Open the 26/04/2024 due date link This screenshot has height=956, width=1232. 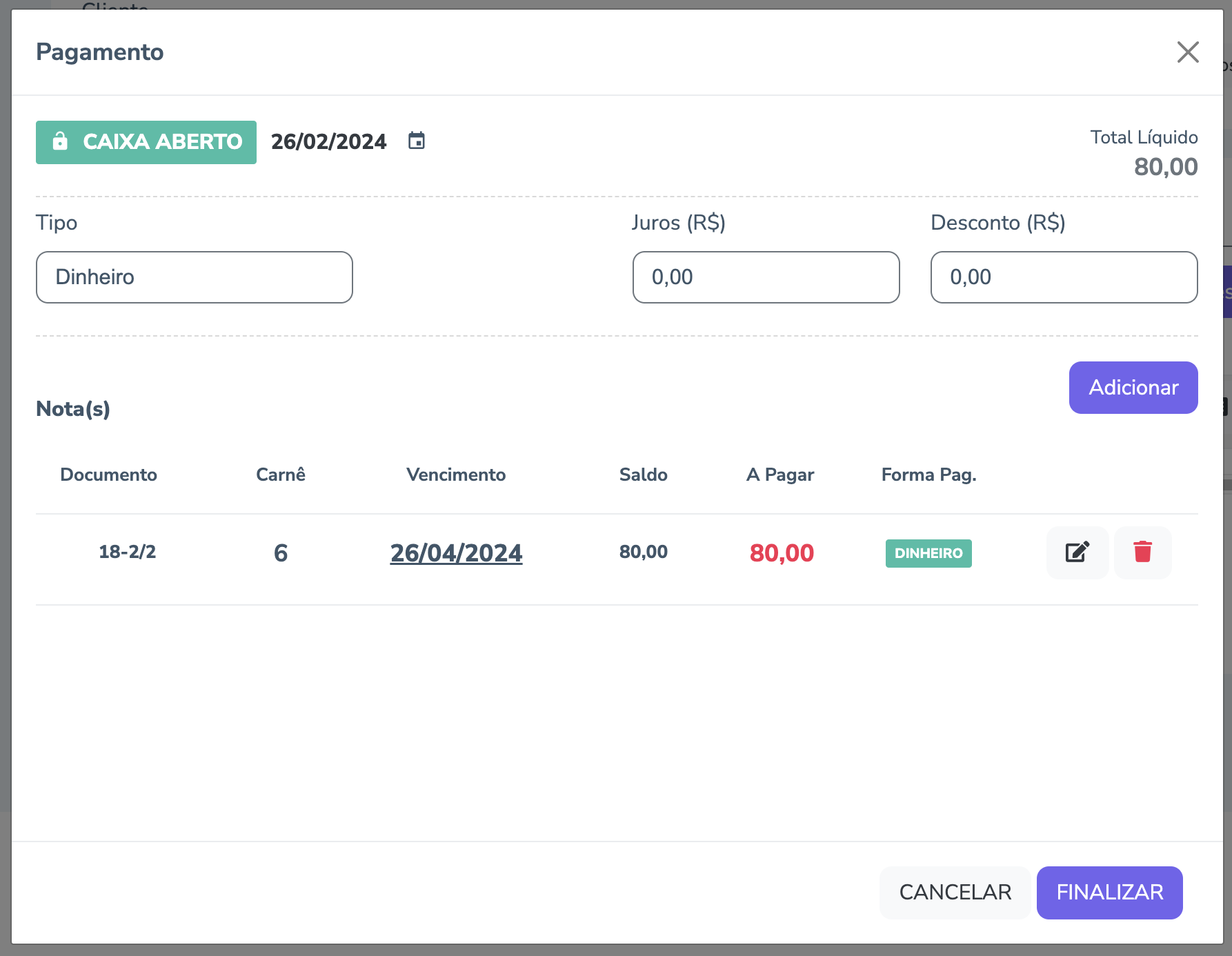456,553
